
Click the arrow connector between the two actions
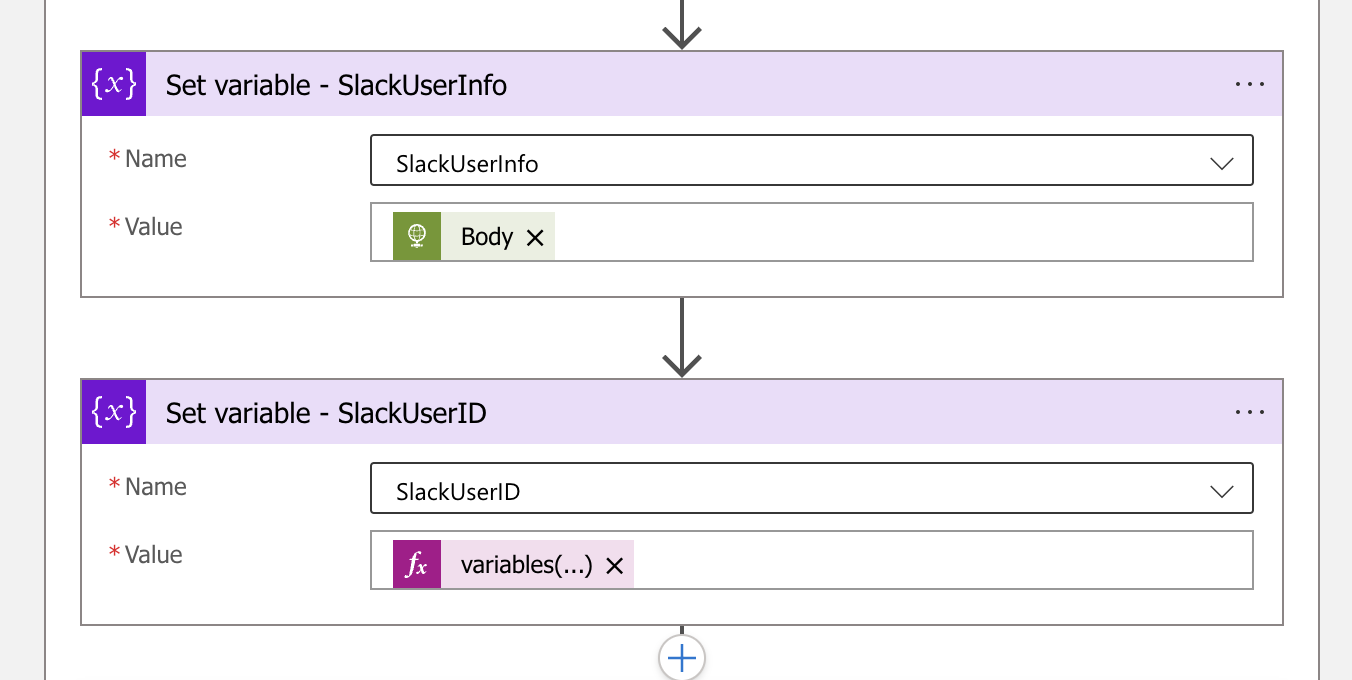tap(682, 338)
